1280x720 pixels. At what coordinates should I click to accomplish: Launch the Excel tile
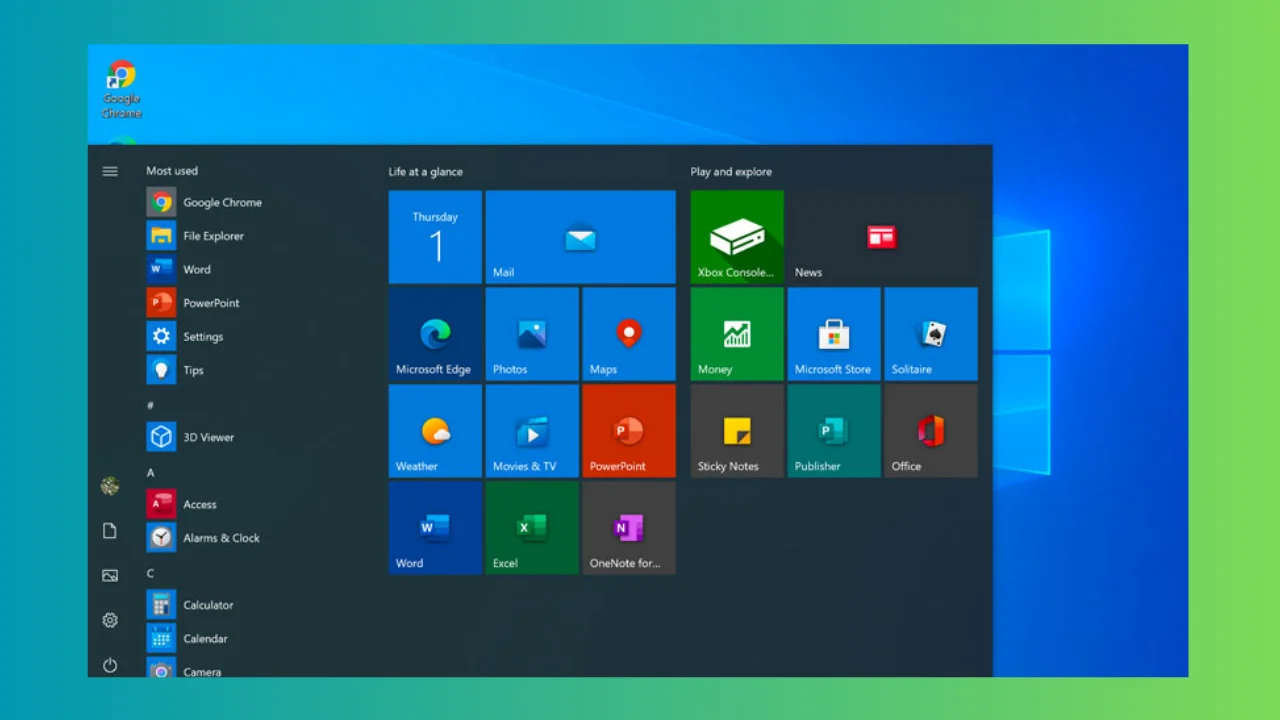click(x=532, y=528)
